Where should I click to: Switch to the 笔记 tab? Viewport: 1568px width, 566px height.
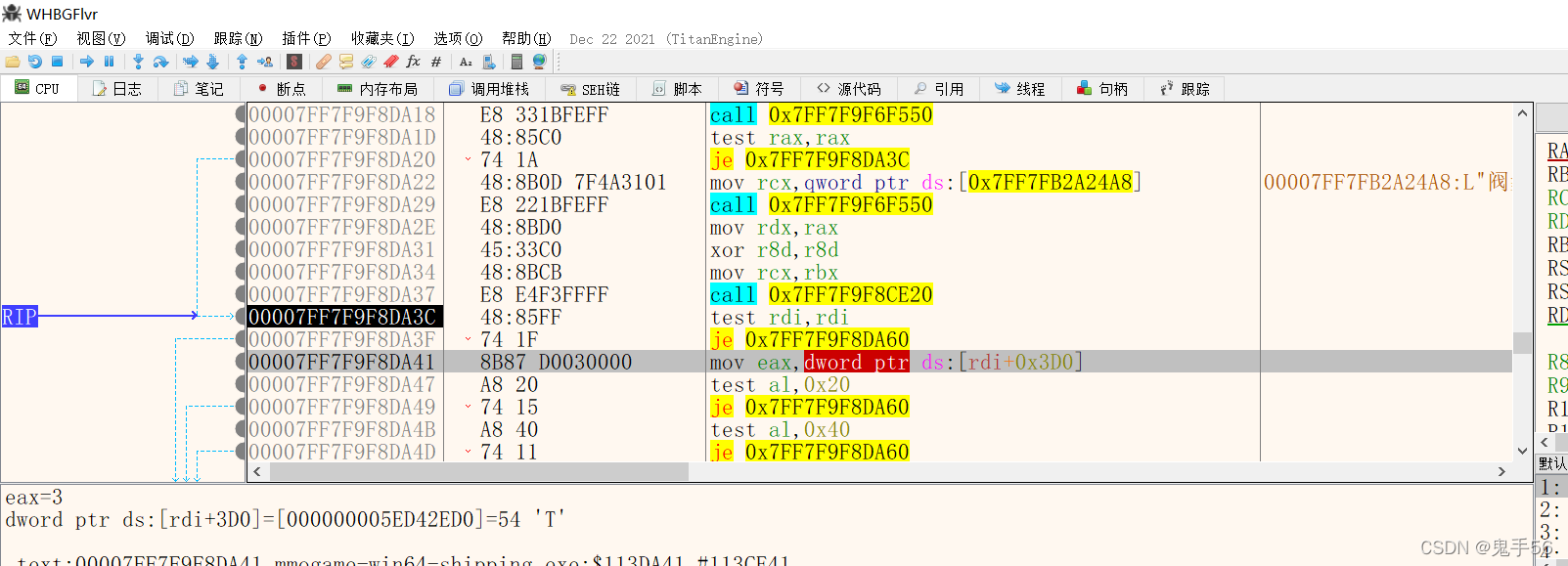200,89
